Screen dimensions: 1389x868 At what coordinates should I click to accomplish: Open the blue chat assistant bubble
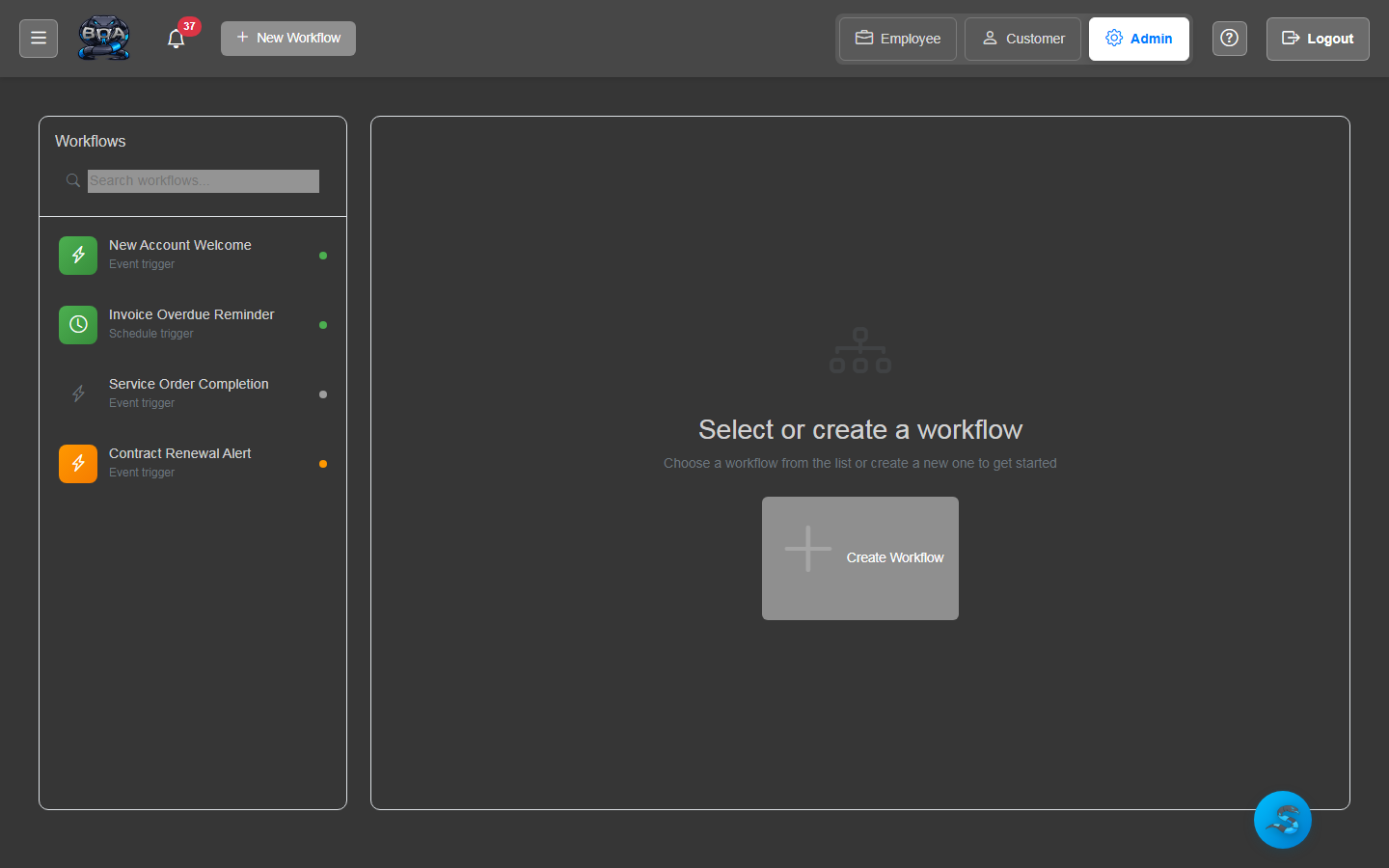point(1282,820)
